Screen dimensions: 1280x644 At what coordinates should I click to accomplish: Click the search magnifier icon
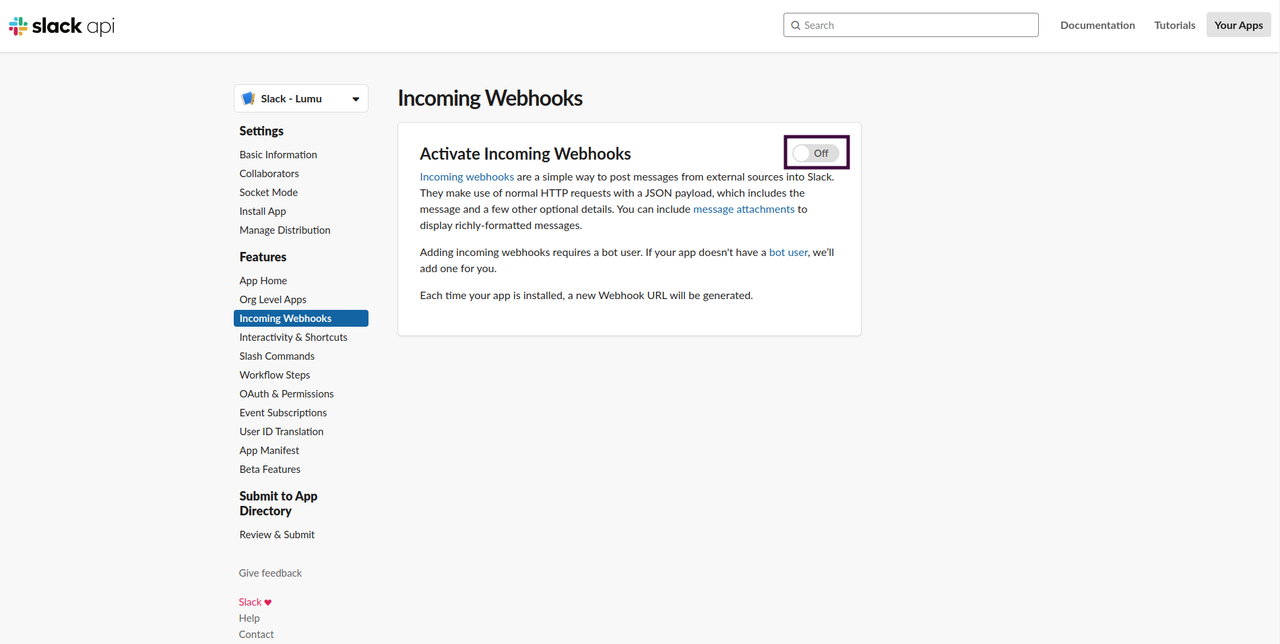796,25
